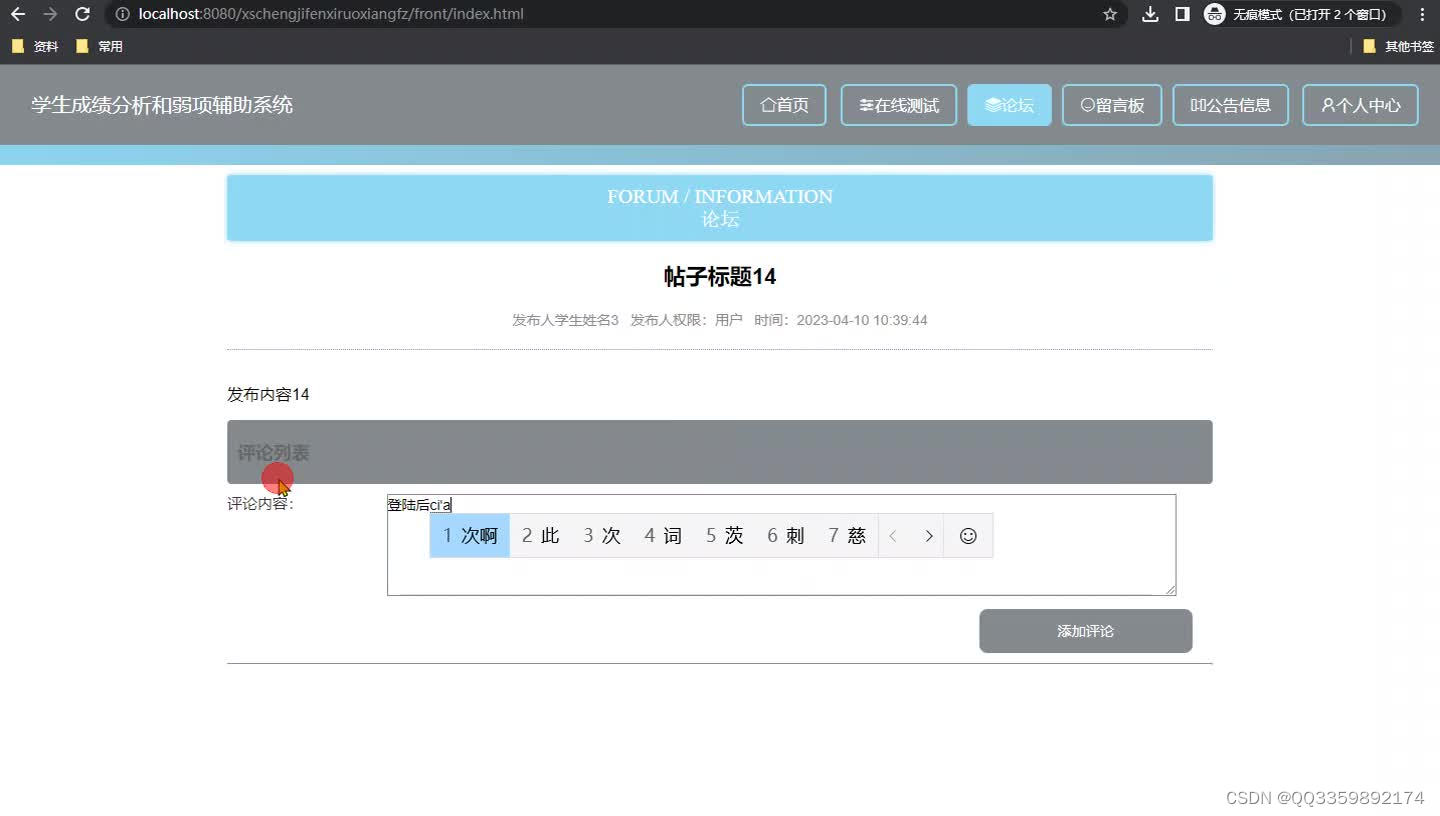The height and width of the screenshot is (816, 1440).
Task: Click the textarea resize handle corner
Action: [1170, 590]
